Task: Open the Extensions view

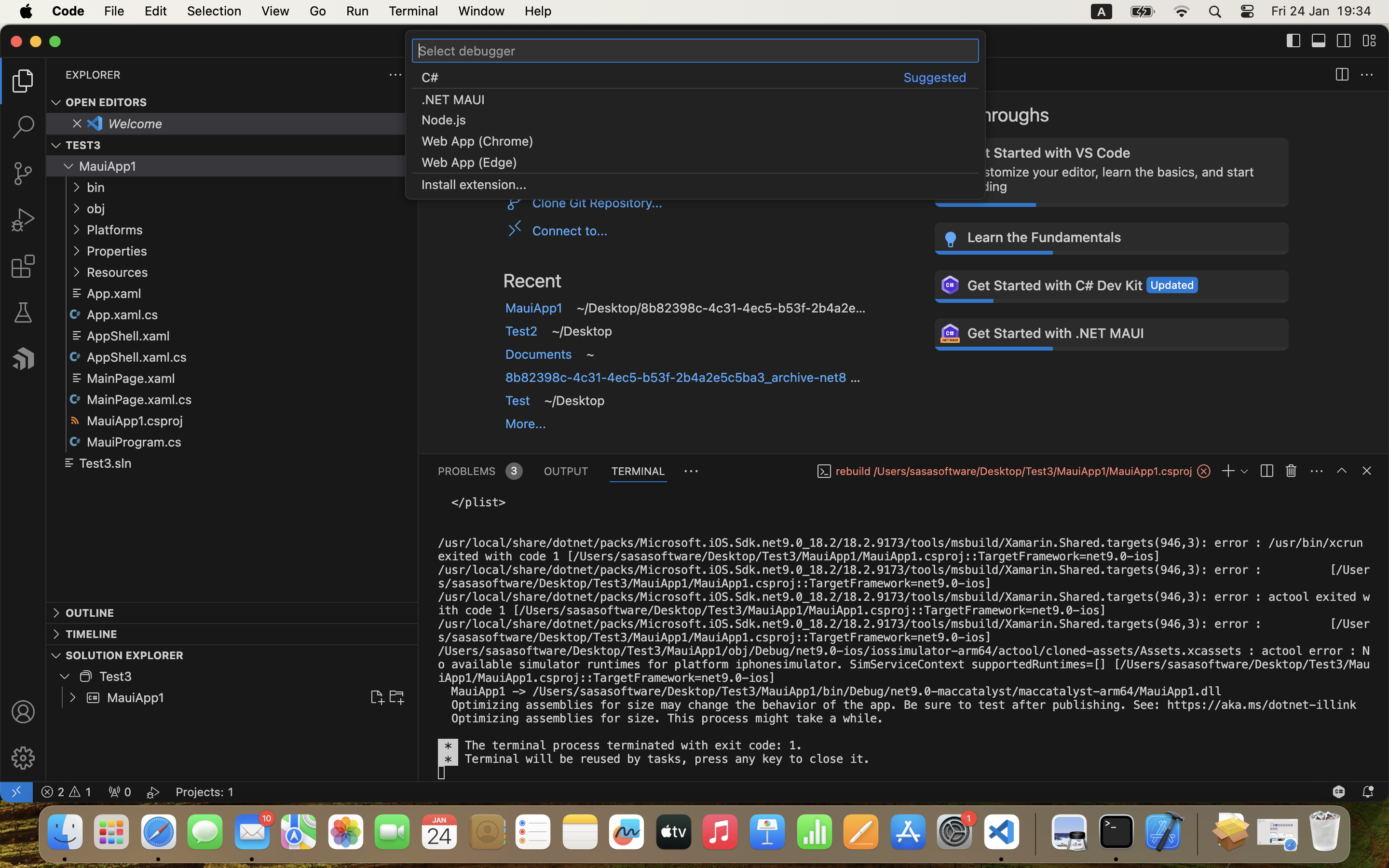Action: [23, 266]
